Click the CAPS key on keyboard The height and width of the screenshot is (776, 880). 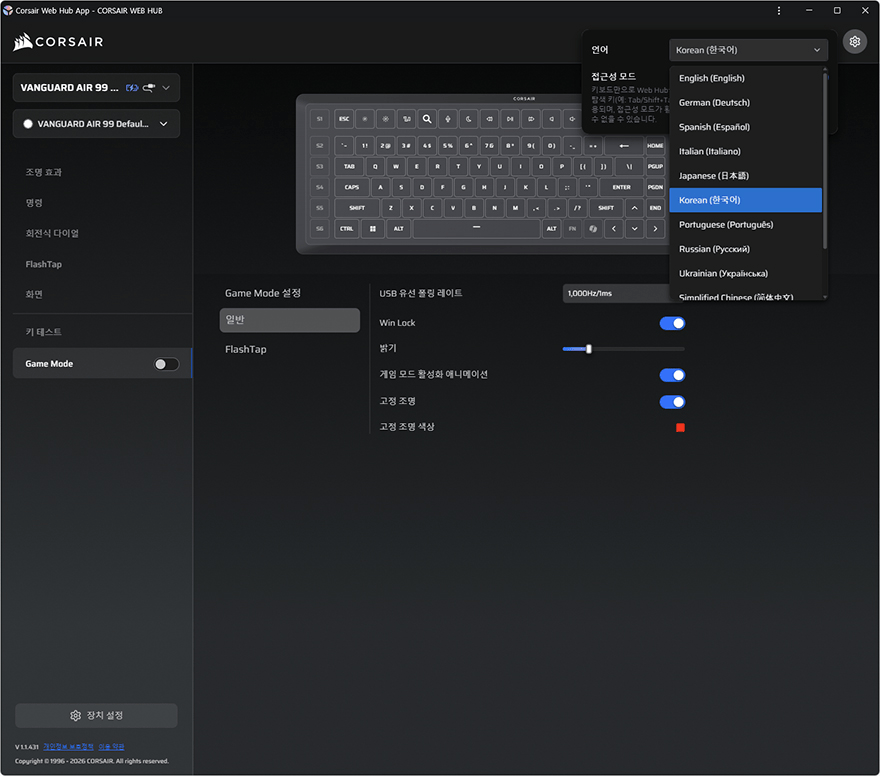click(x=352, y=187)
